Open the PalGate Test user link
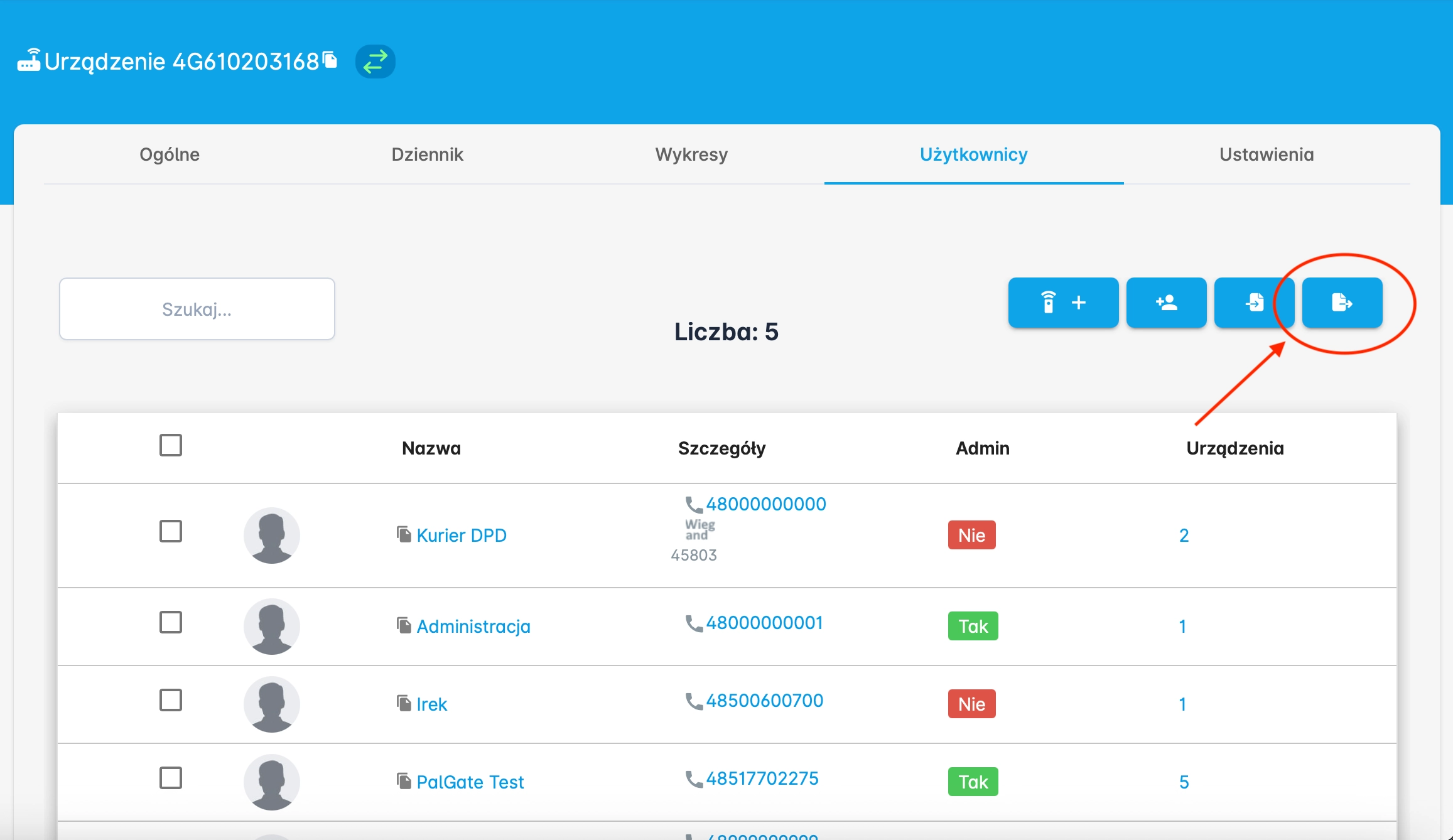The width and height of the screenshot is (1453, 840). point(470,782)
